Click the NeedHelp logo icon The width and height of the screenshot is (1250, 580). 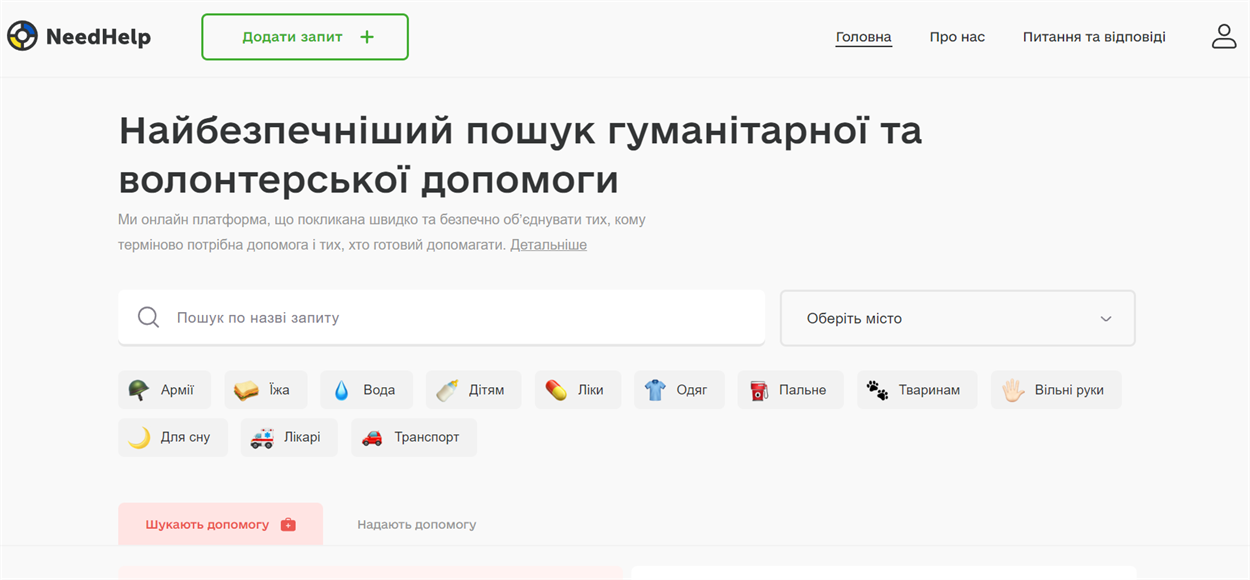[22, 37]
